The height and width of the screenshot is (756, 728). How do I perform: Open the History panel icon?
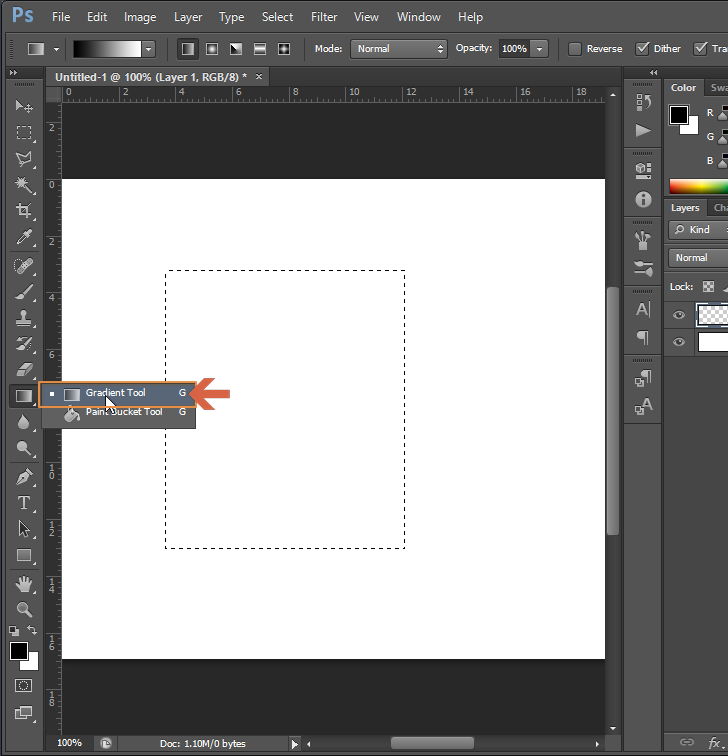pyautogui.click(x=643, y=102)
